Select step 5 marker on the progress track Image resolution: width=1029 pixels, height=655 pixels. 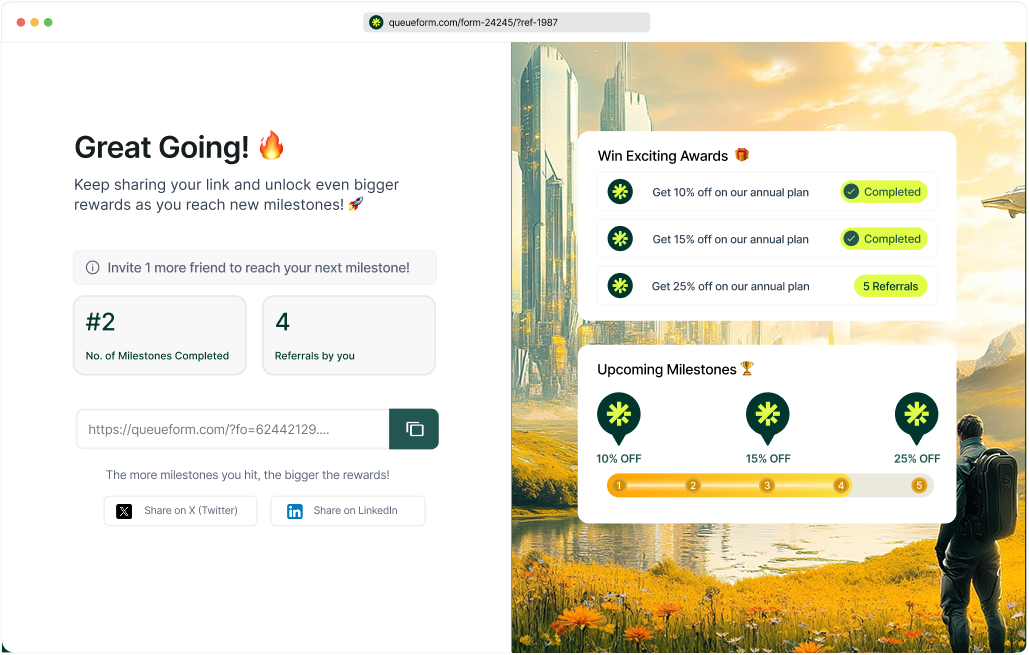pos(919,485)
